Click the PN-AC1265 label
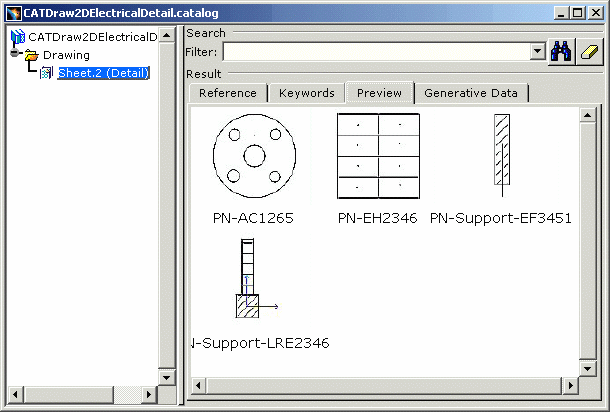The height and width of the screenshot is (412, 610). (x=253, y=218)
